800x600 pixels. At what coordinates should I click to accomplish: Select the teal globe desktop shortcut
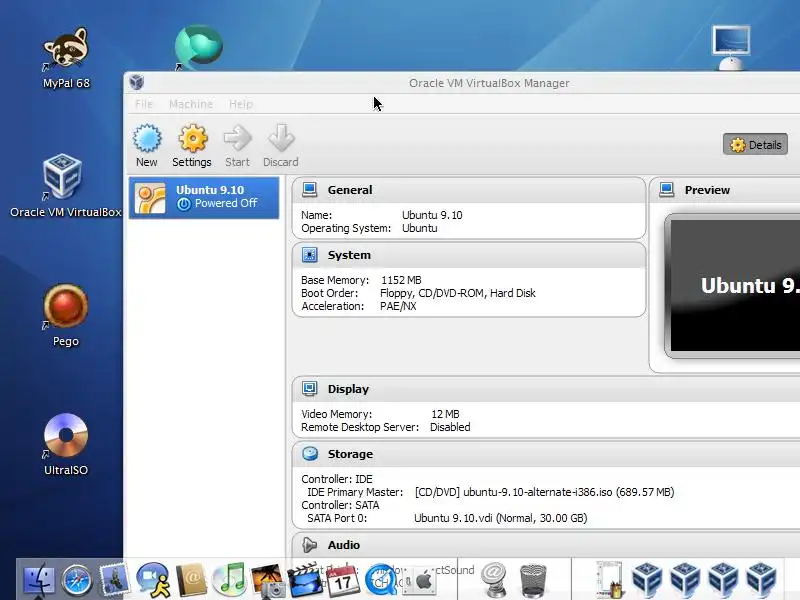[199, 46]
